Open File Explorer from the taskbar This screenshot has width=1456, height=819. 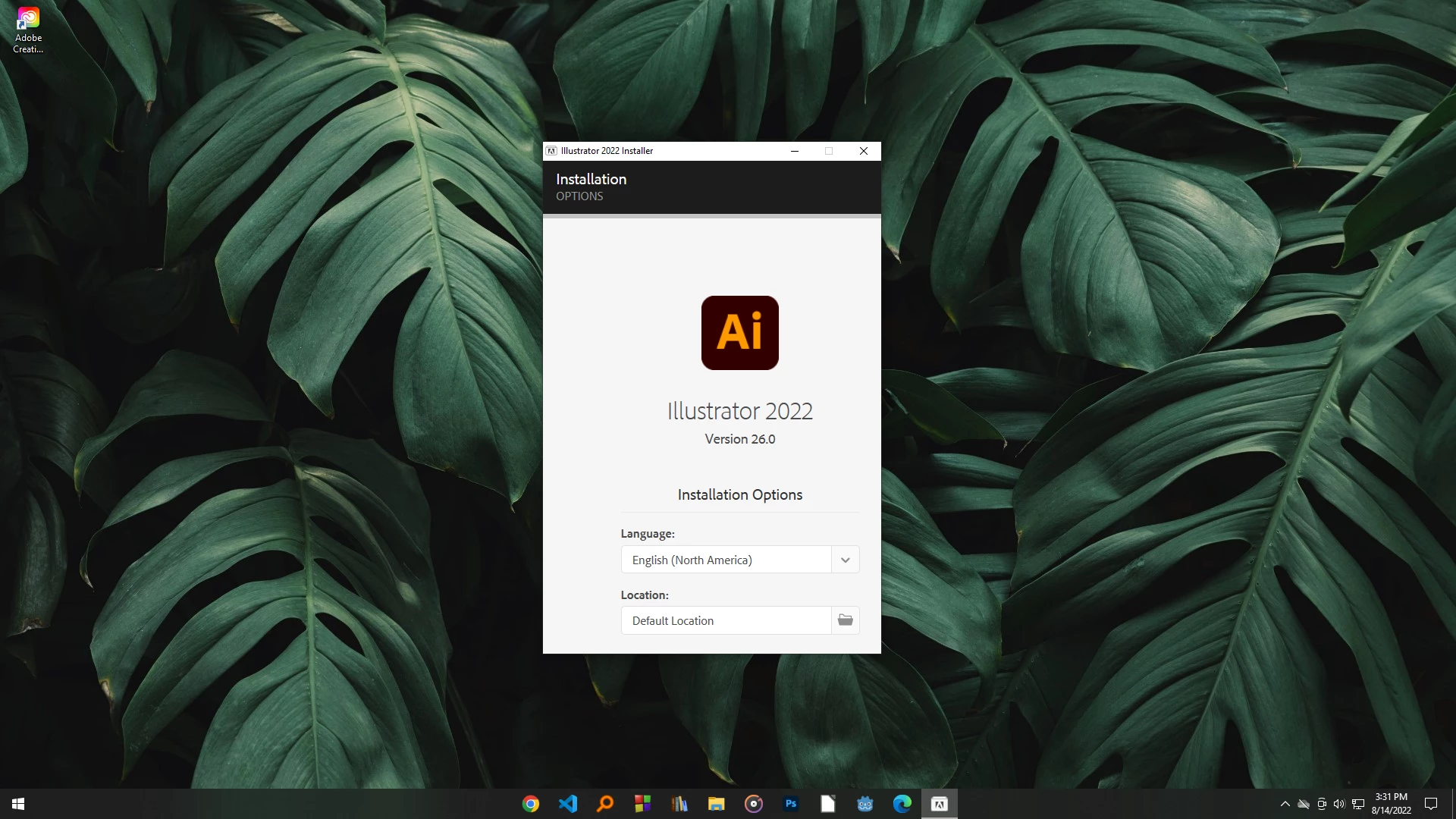tap(717, 804)
